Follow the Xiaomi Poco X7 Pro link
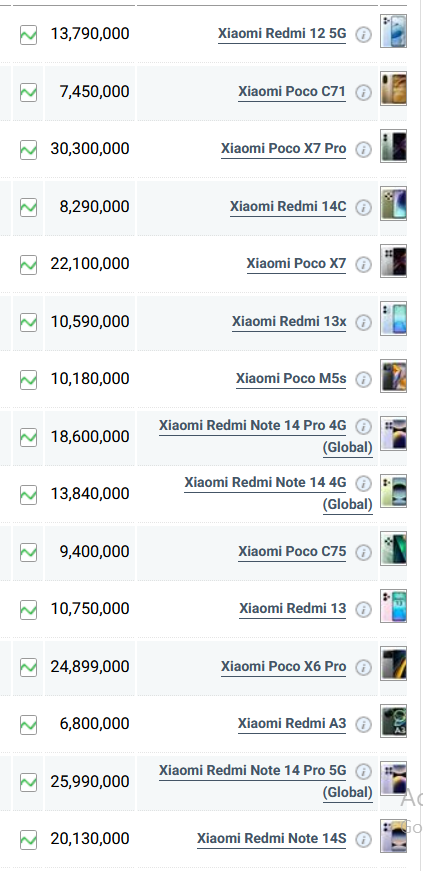The width and height of the screenshot is (423, 871). 283,149
